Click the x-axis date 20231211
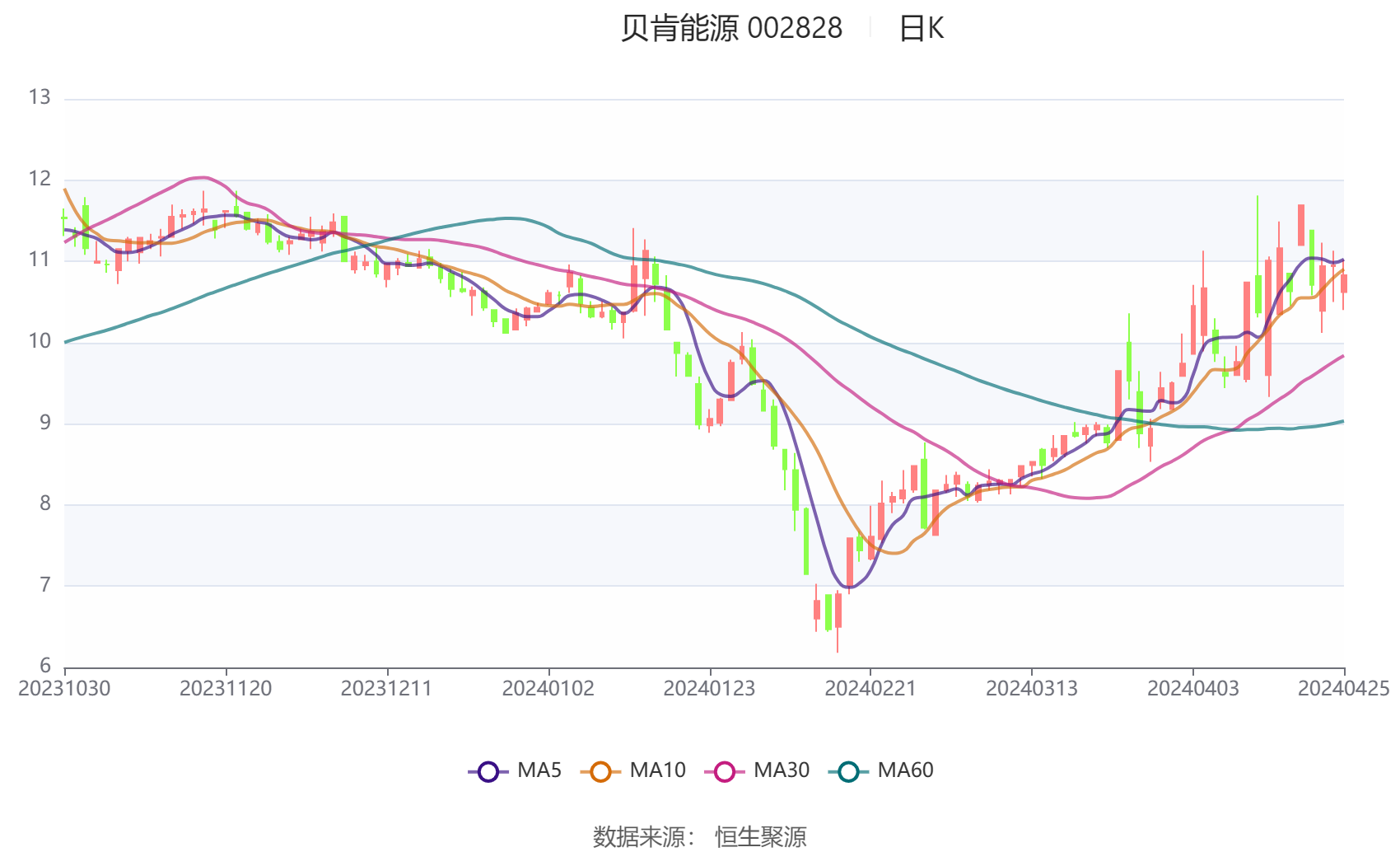 [386, 689]
